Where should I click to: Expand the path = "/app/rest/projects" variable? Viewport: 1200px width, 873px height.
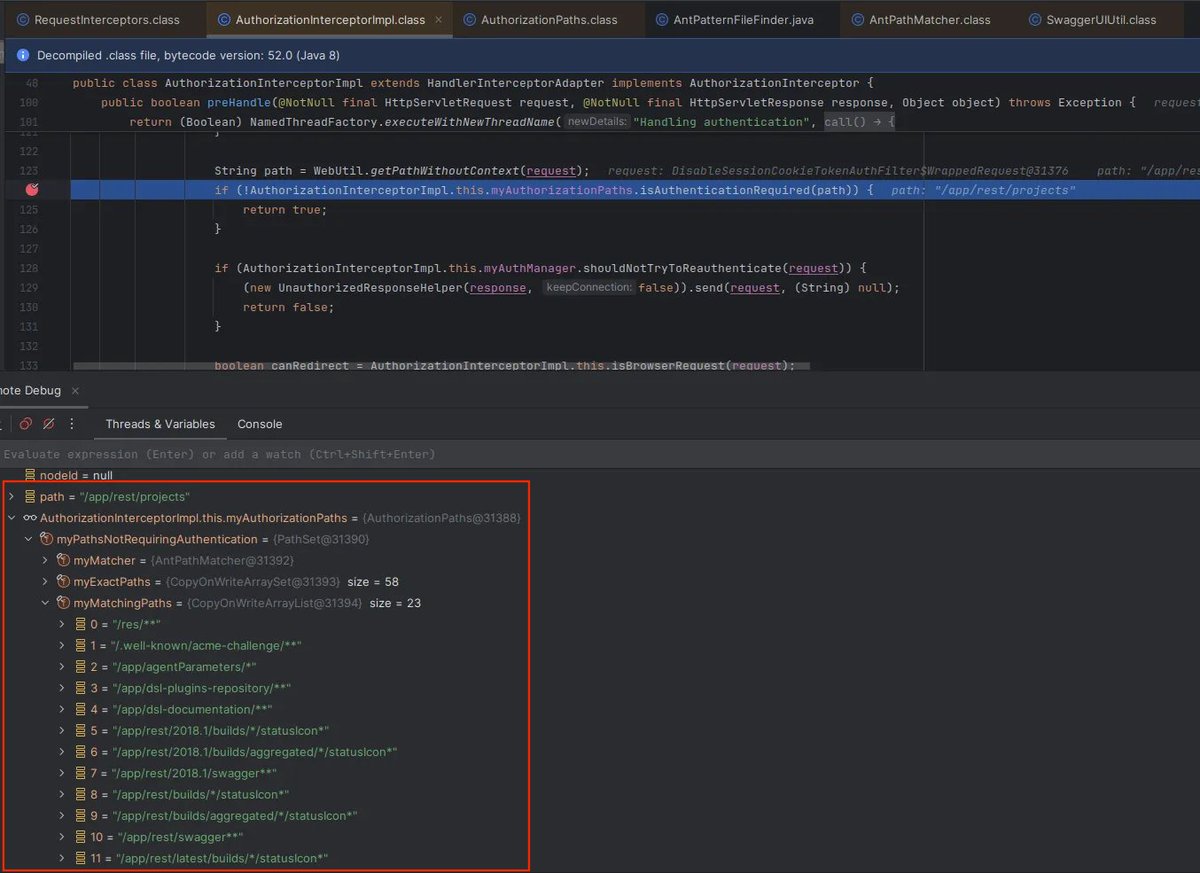pyautogui.click(x=12, y=497)
